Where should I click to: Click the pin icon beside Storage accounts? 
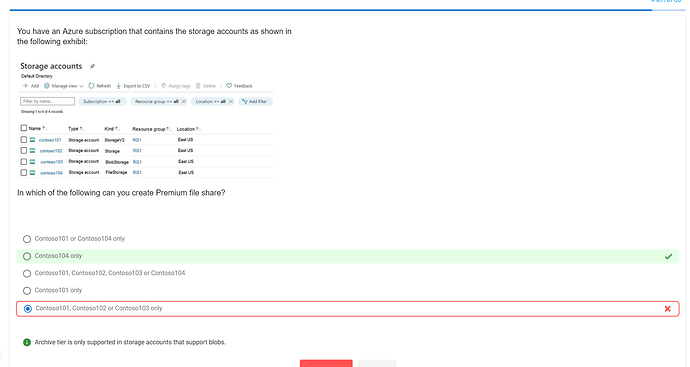coord(92,66)
